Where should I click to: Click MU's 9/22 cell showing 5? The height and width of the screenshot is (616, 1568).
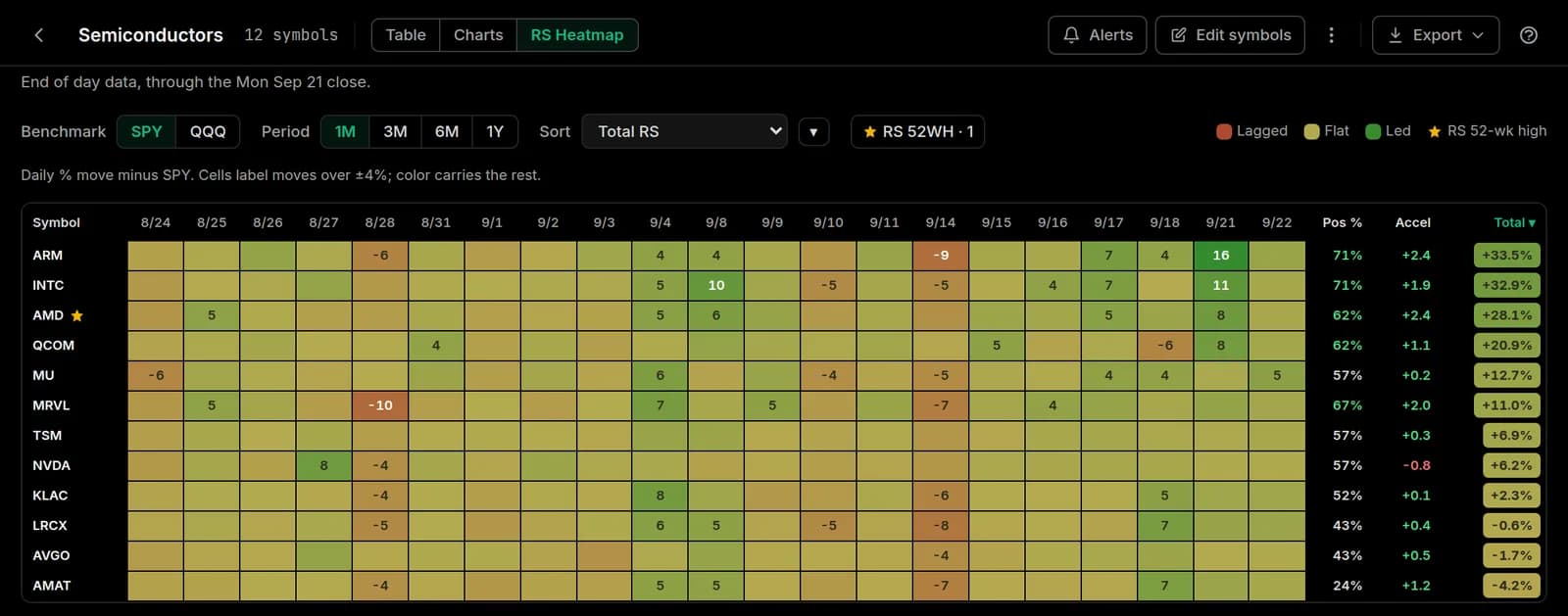pos(1277,375)
